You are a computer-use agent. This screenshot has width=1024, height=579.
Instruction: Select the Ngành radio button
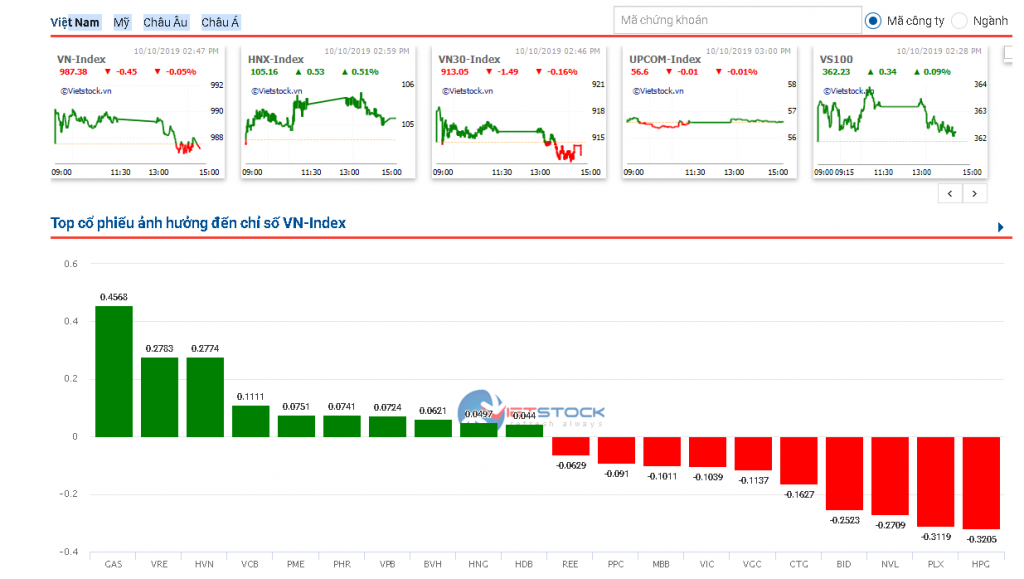pos(959,20)
